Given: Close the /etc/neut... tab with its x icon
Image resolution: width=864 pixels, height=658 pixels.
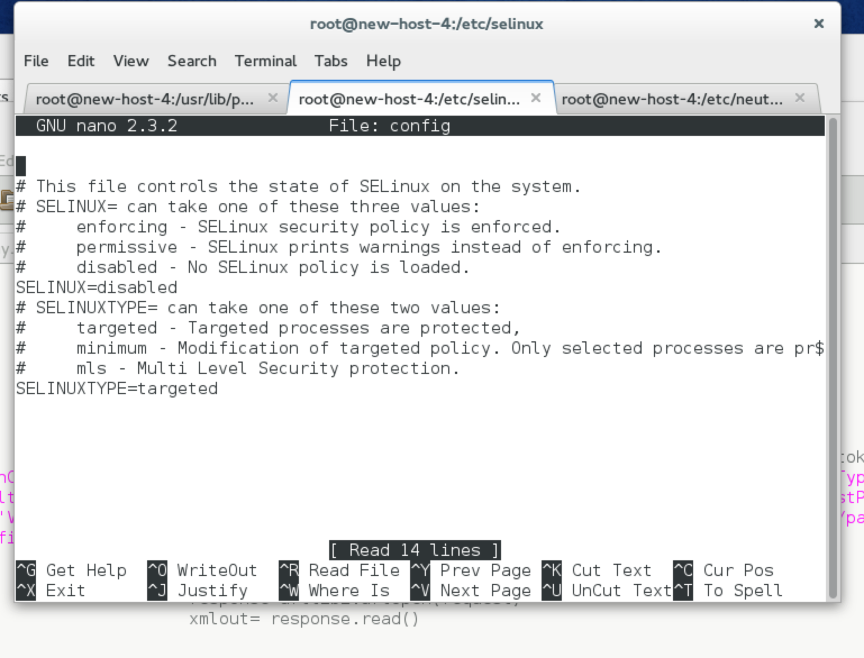Looking at the screenshot, I should [799, 99].
